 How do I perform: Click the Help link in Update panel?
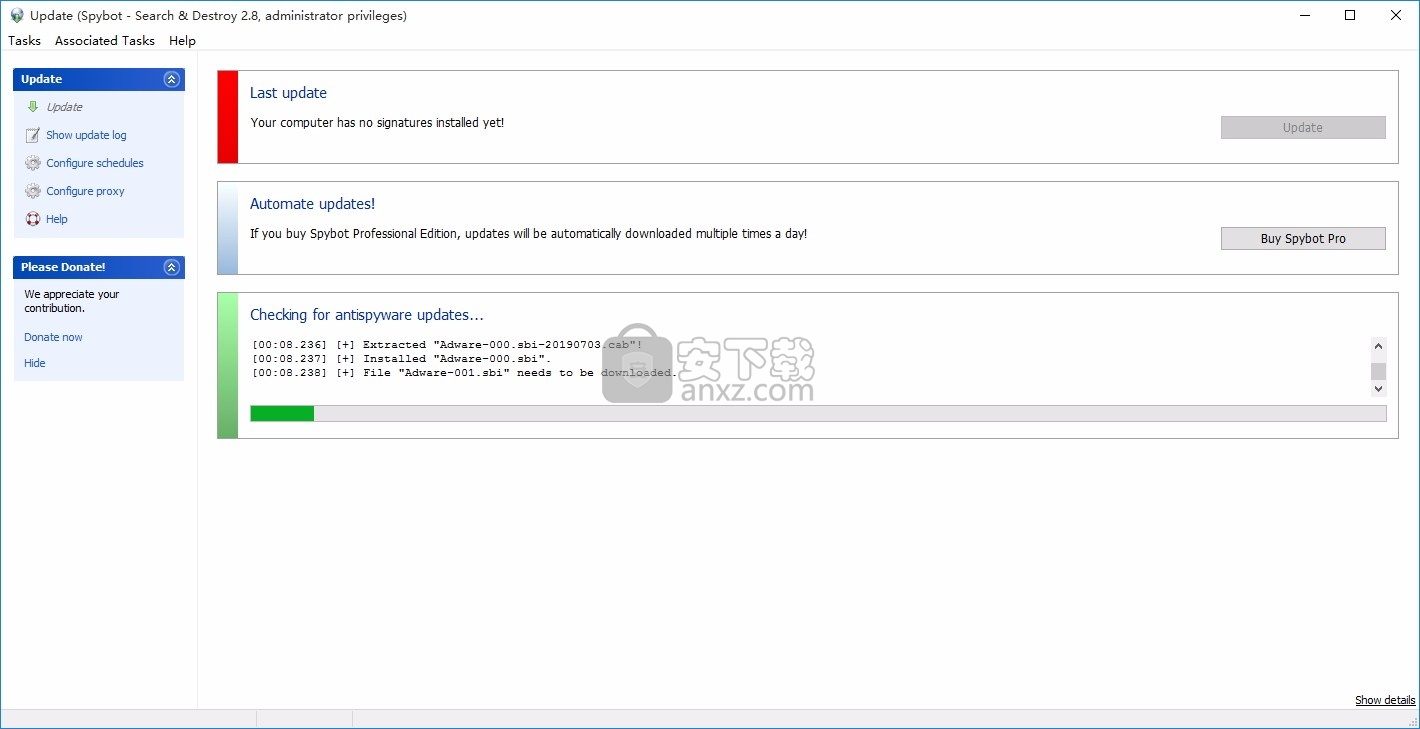click(x=57, y=219)
